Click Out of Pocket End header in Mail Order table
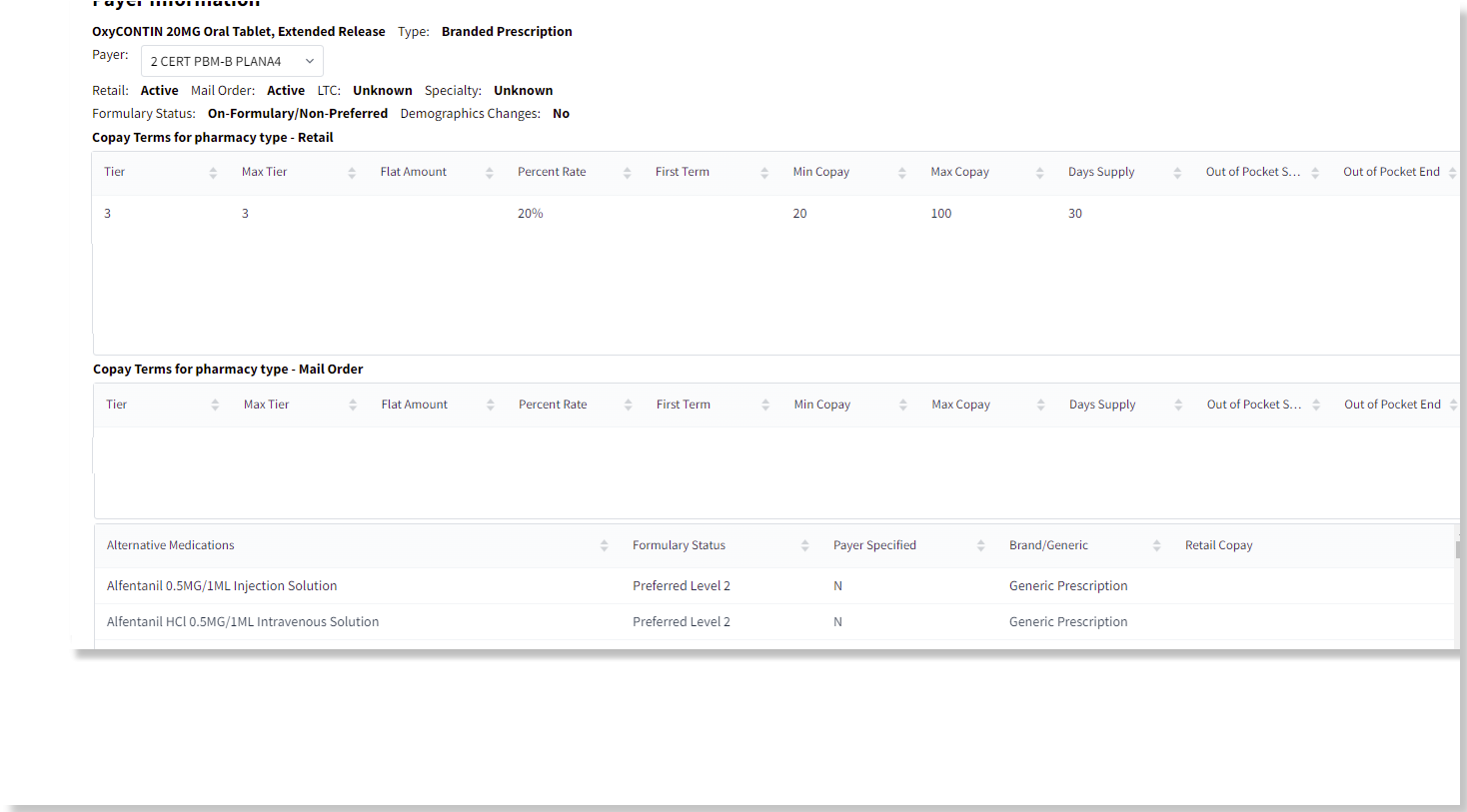Image resolution: width=1467 pixels, height=812 pixels. pos(1392,405)
